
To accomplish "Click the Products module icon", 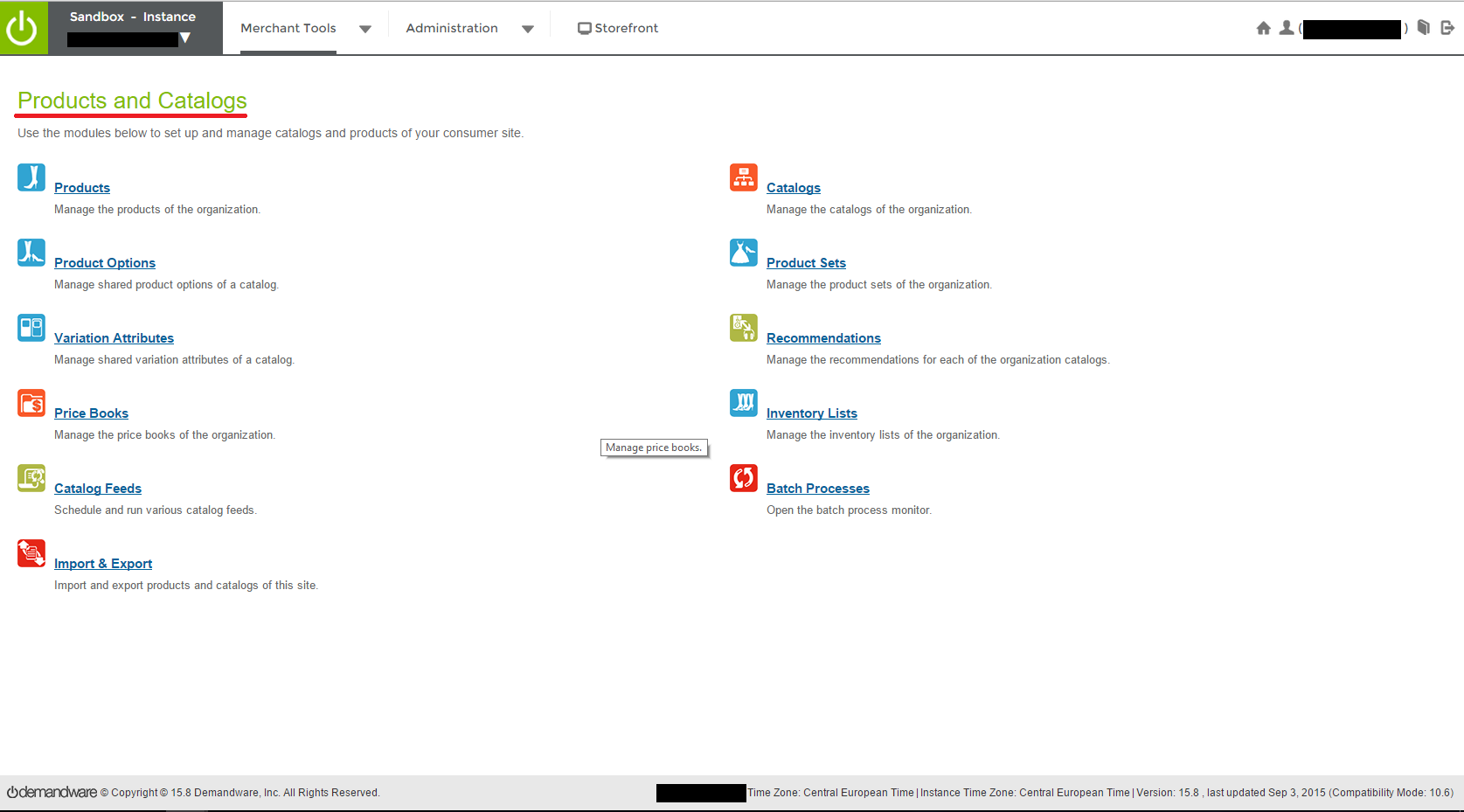I will tap(31, 177).
